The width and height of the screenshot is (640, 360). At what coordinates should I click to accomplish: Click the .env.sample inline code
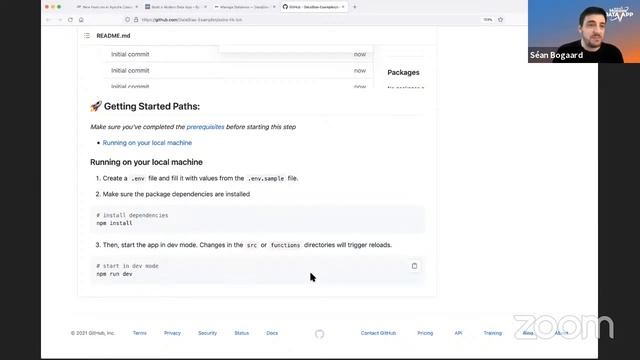point(266,178)
